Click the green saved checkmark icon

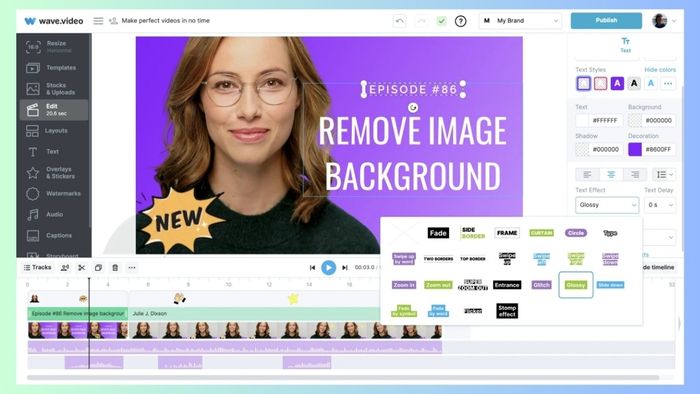(x=441, y=21)
